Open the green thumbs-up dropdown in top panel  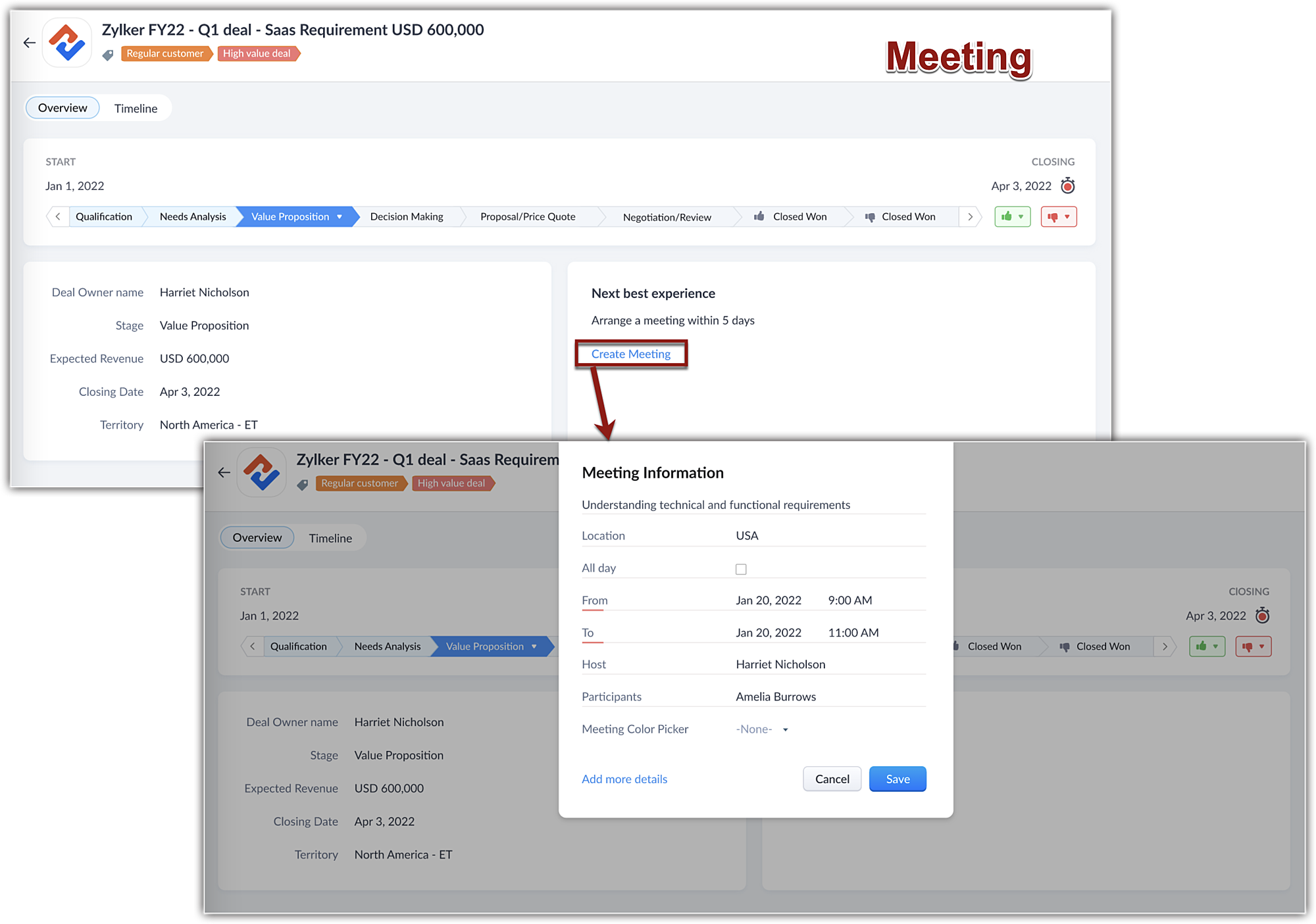(1012, 216)
